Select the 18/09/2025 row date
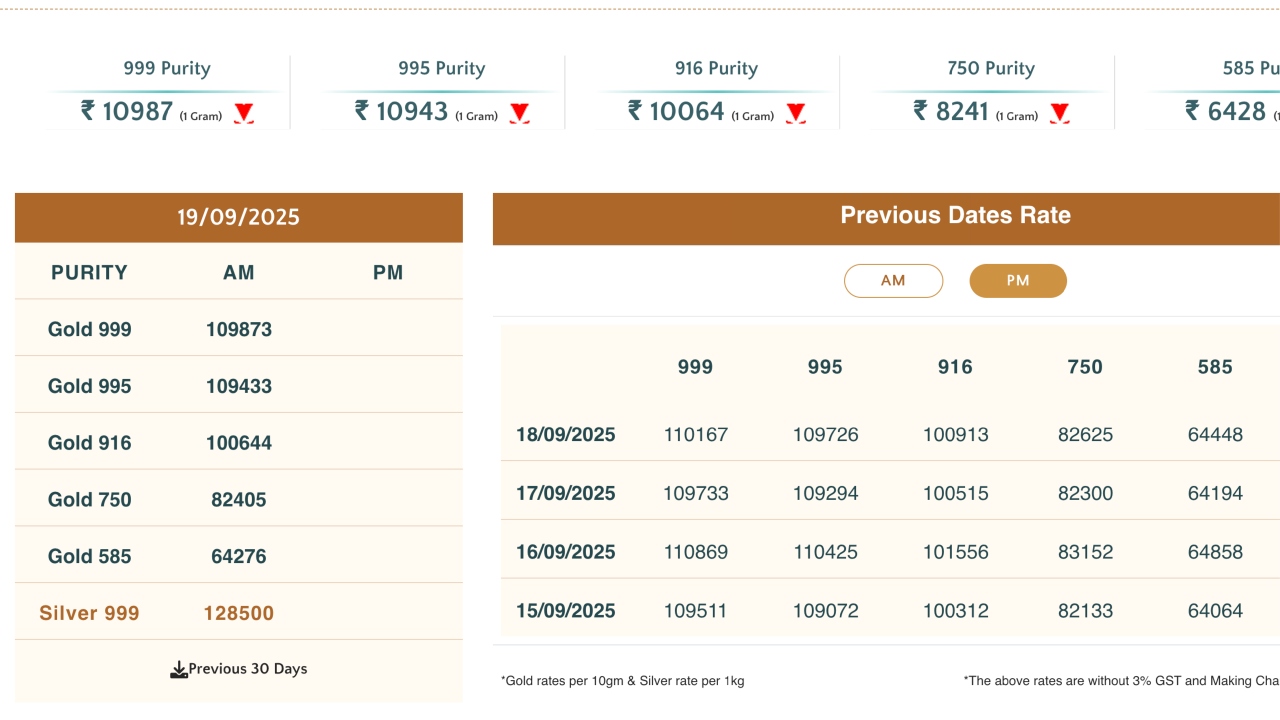This screenshot has width=1280, height=720. (x=566, y=435)
